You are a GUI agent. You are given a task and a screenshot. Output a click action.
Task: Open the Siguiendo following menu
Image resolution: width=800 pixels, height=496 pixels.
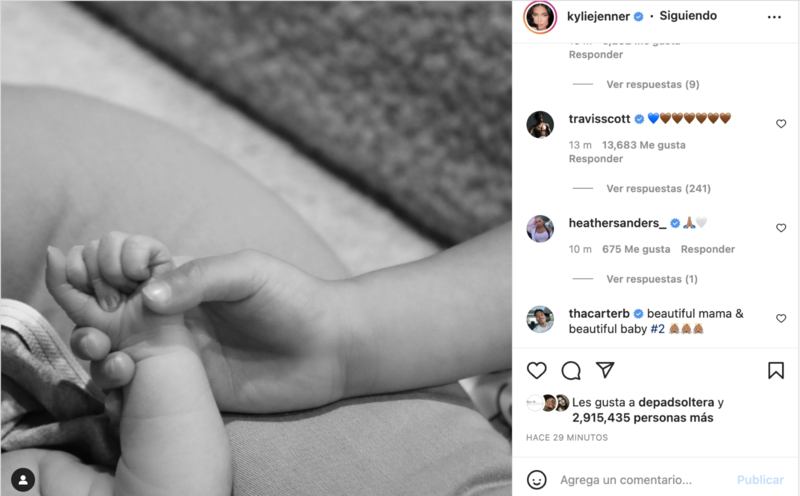tap(688, 16)
